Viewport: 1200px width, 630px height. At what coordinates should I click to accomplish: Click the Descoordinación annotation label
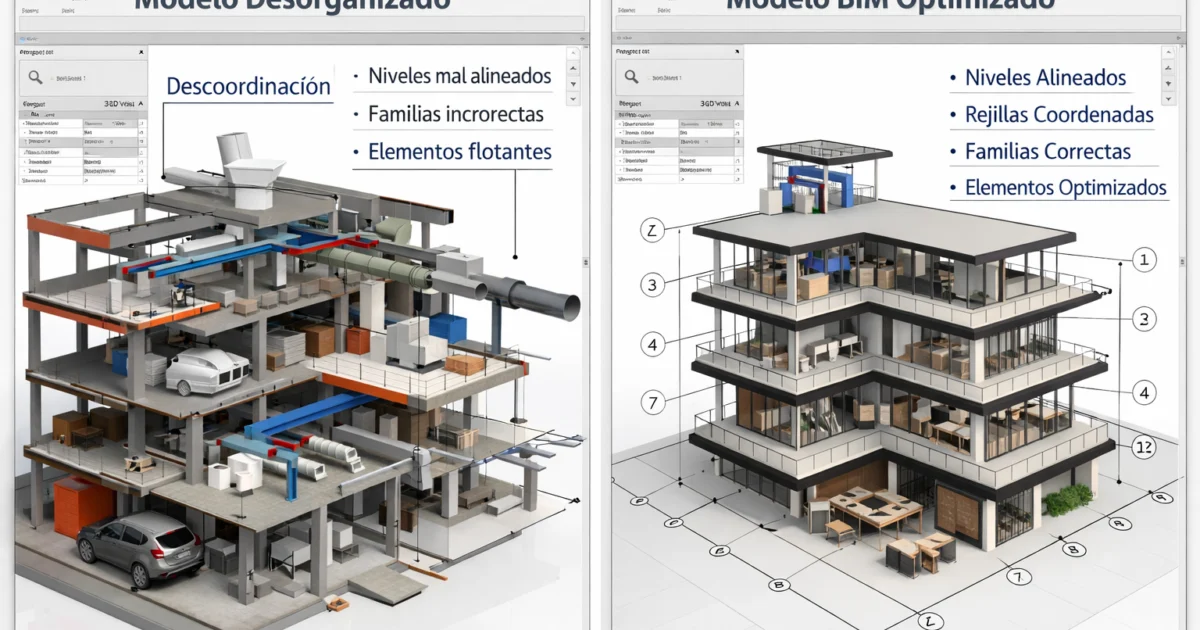(247, 86)
